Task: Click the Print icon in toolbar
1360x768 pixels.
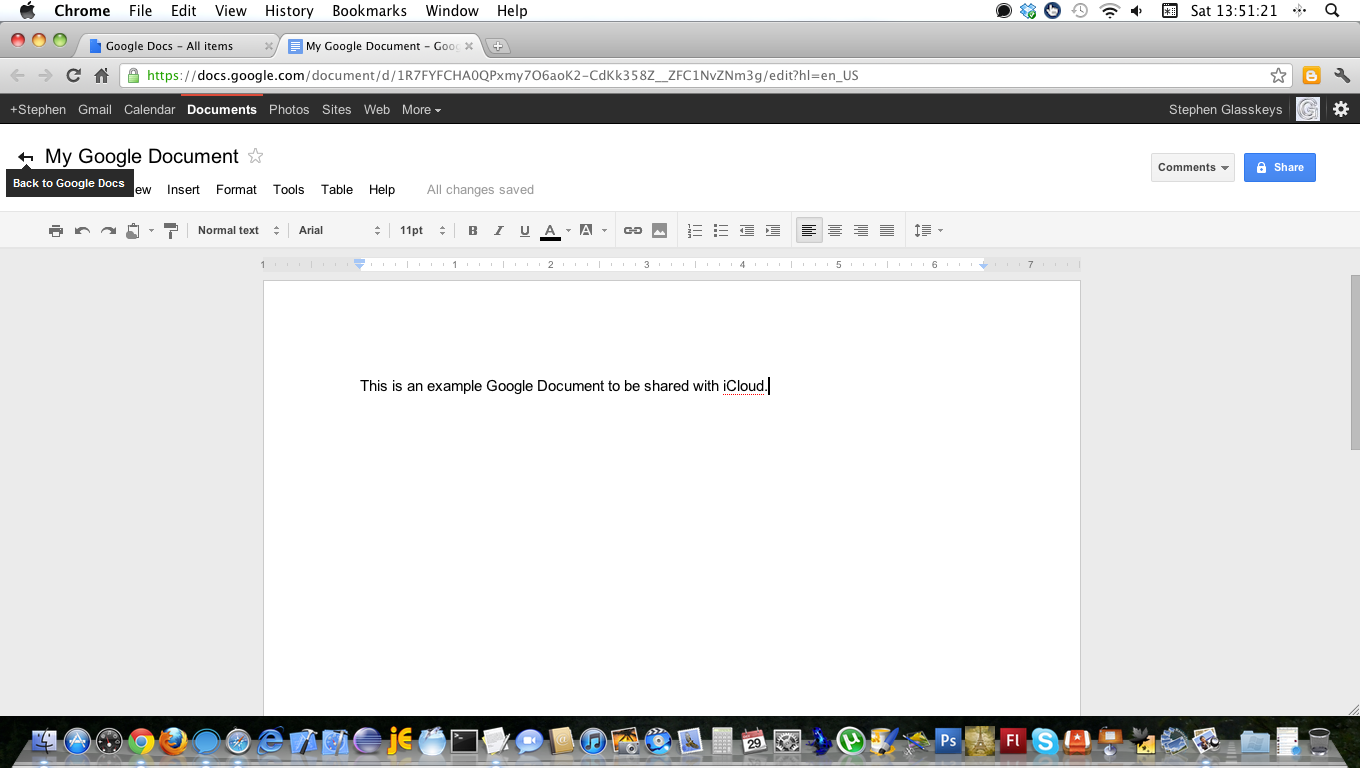Action: pos(56,231)
